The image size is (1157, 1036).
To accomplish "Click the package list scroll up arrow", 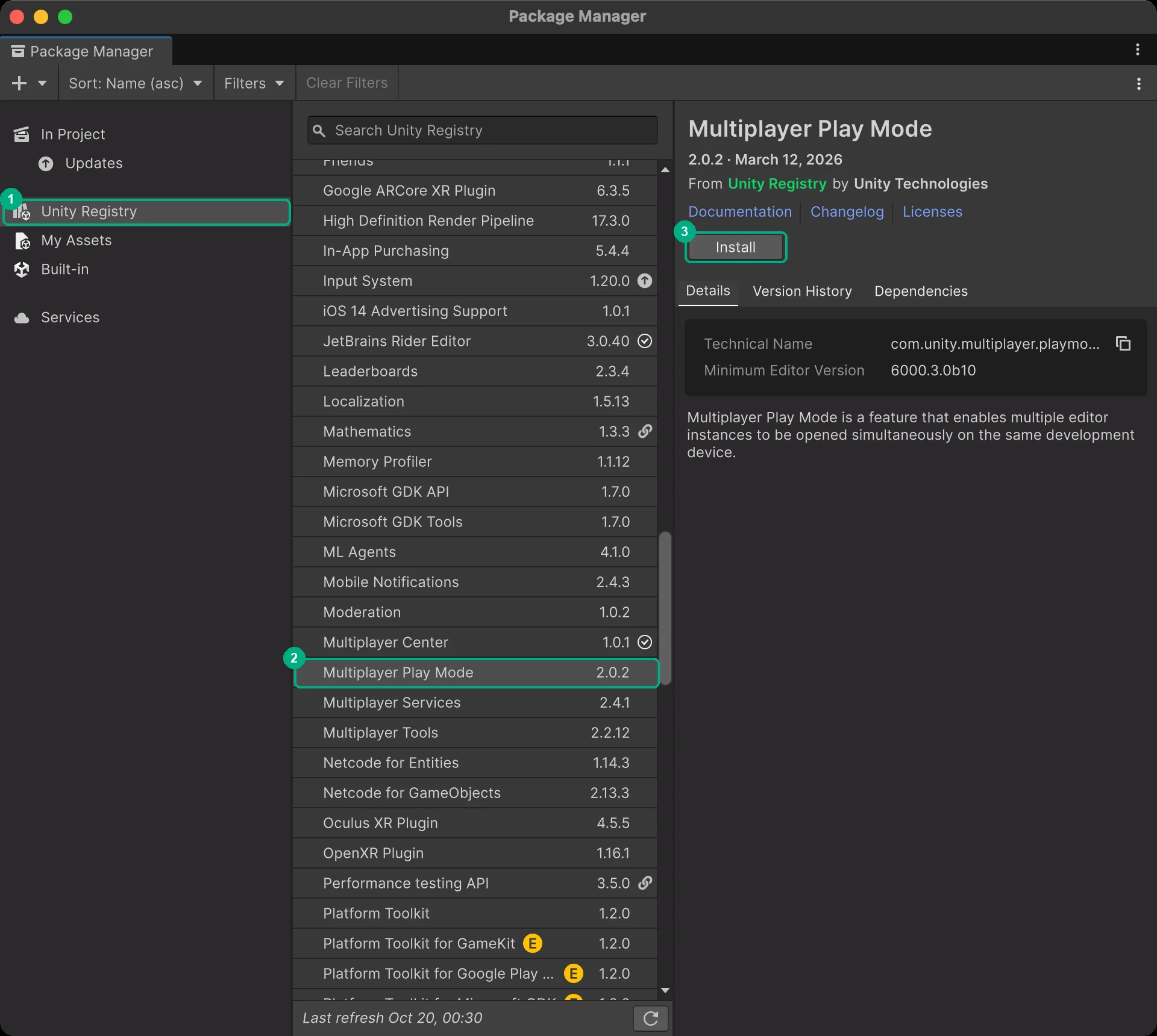I will 665,170.
